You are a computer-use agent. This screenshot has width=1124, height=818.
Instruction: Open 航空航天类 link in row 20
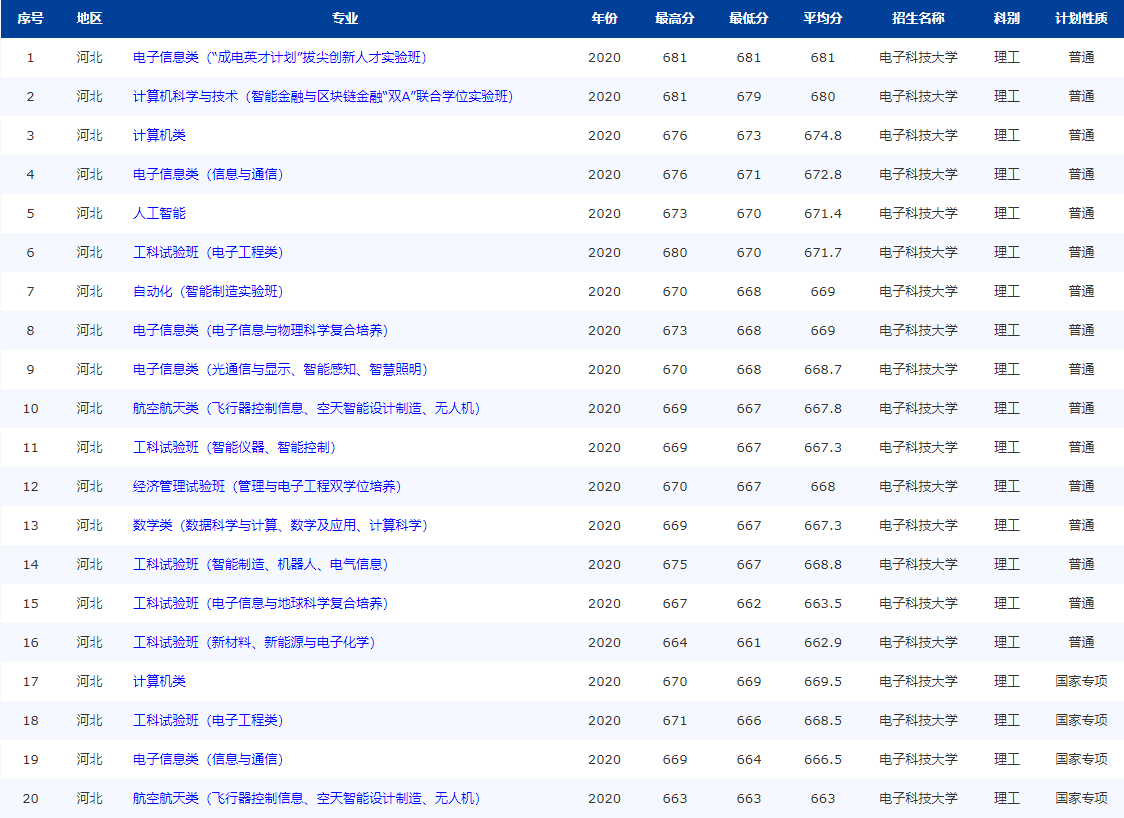[306, 798]
